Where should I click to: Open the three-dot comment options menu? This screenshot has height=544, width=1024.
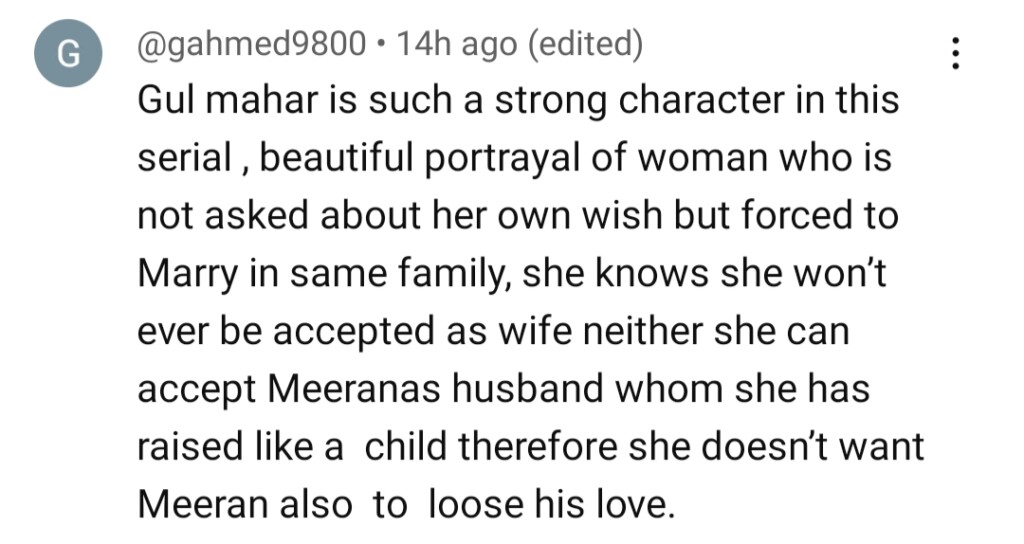coord(955,53)
